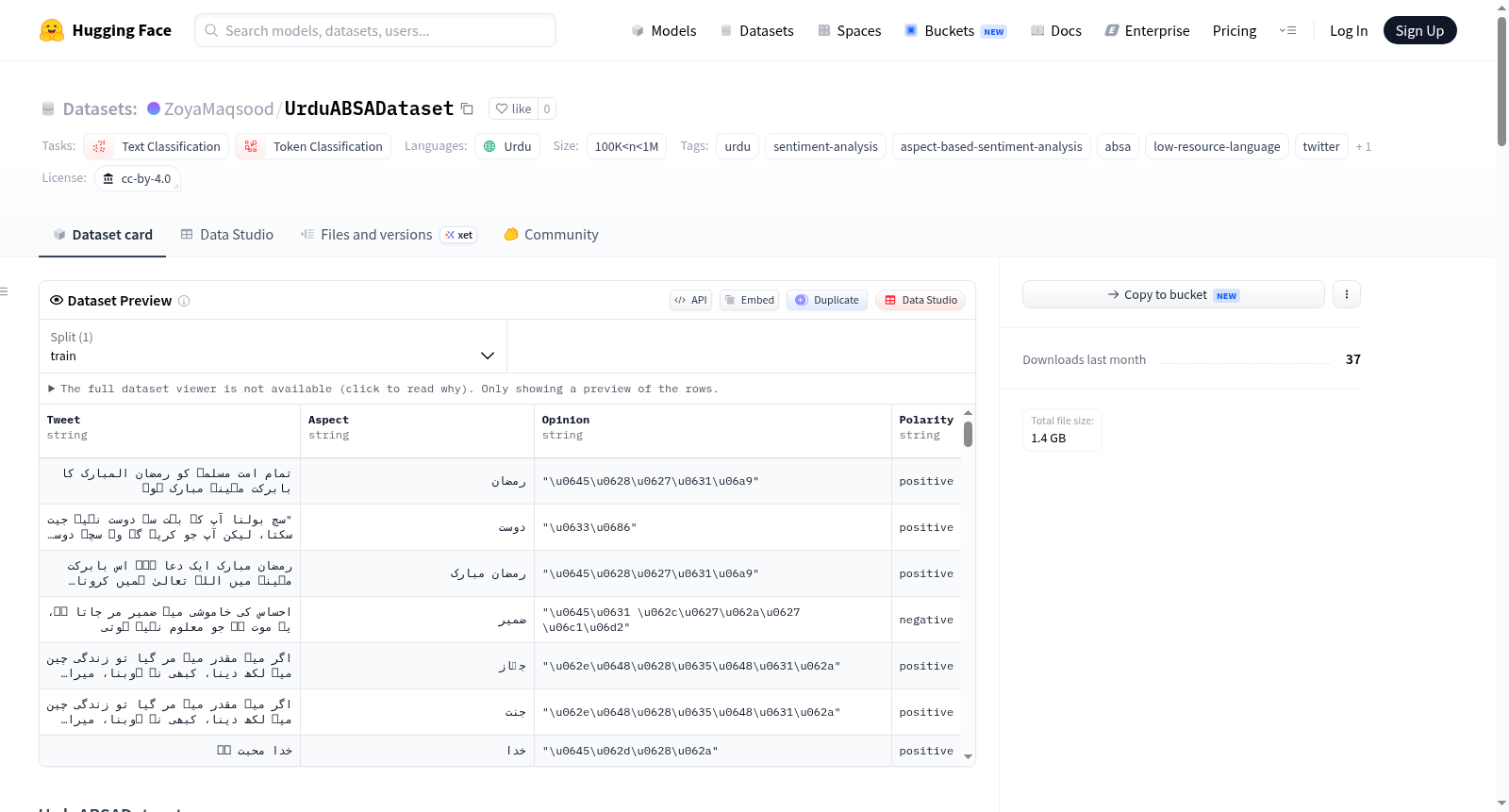Image resolution: width=1509 pixels, height=812 pixels.
Task: Open the Community tab
Action: click(551, 235)
